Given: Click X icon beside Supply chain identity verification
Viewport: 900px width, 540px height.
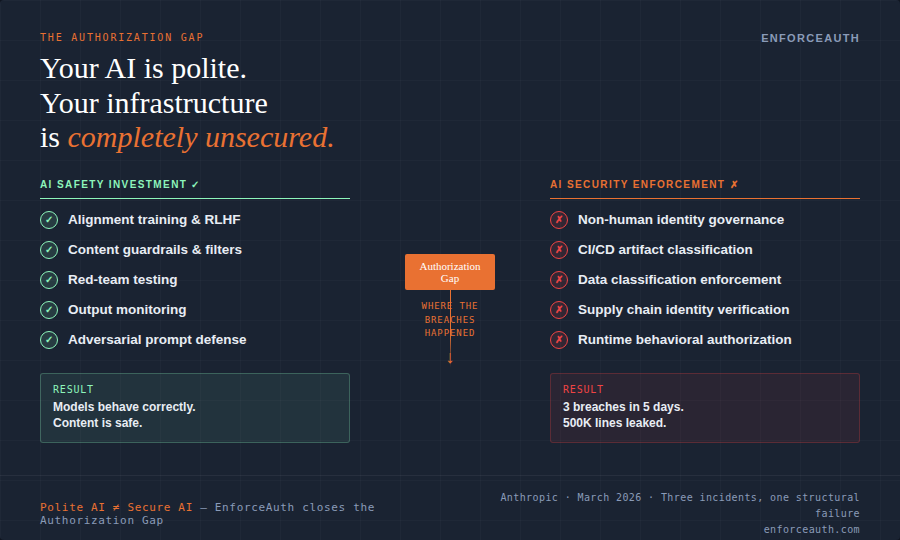Looking at the screenshot, I should 559,310.
